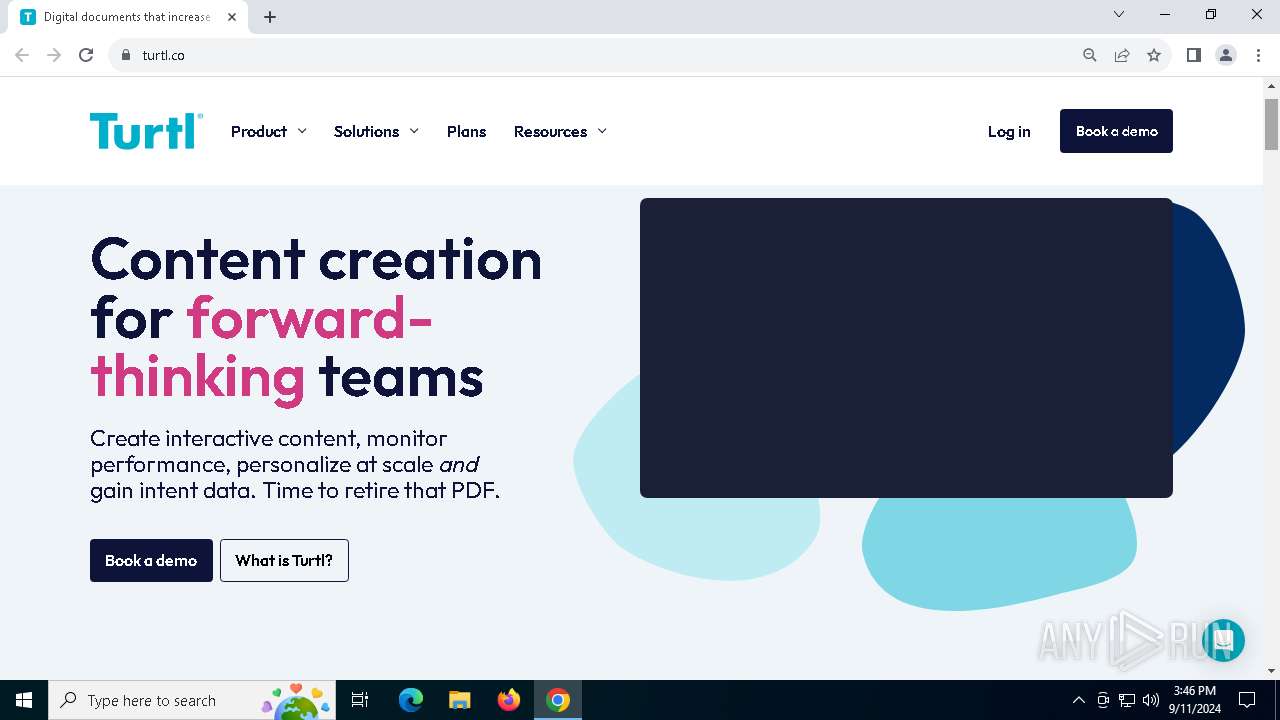The height and width of the screenshot is (720, 1280).
Task: Open Chrome from the taskbar
Action: (558, 700)
